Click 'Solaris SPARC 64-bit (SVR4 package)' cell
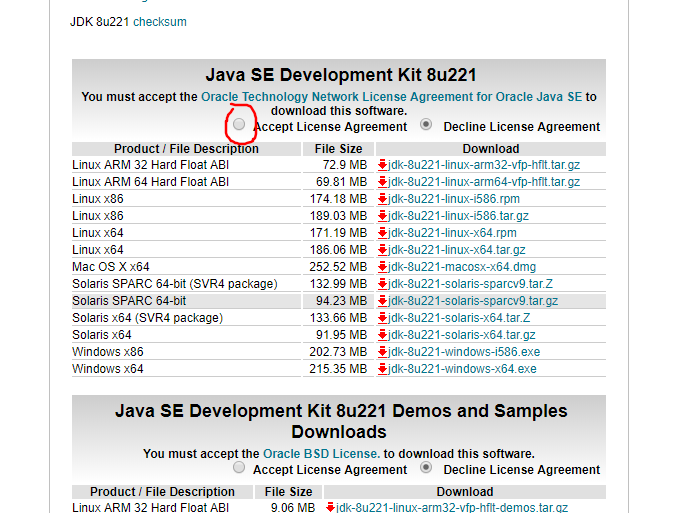This screenshot has height=513, width=683. [x=186, y=284]
